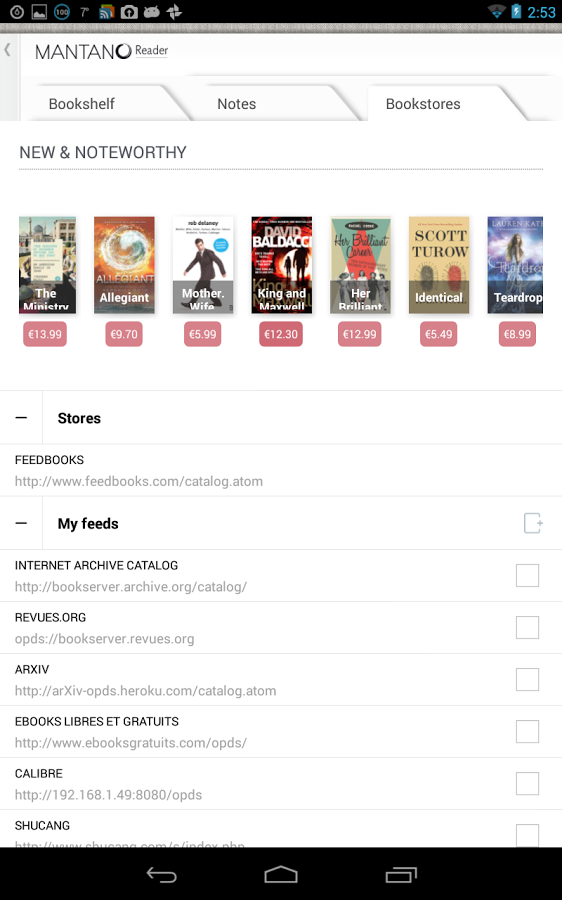Switch to the Notes tab
Image resolution: width=562 pixels, height=900 pixels.
coord(237,104)
